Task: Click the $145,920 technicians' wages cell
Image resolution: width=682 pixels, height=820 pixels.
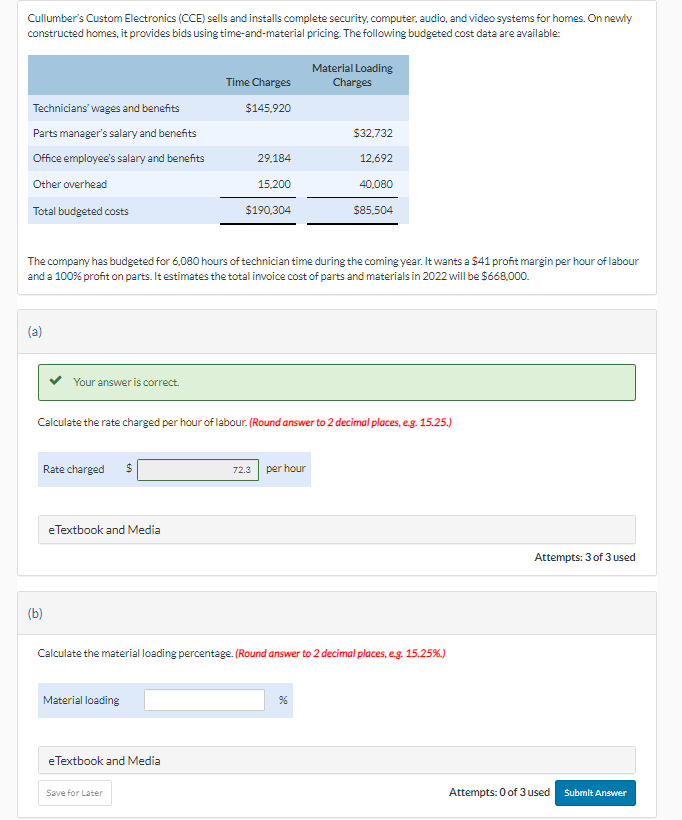Action: [x=268, y=108]
